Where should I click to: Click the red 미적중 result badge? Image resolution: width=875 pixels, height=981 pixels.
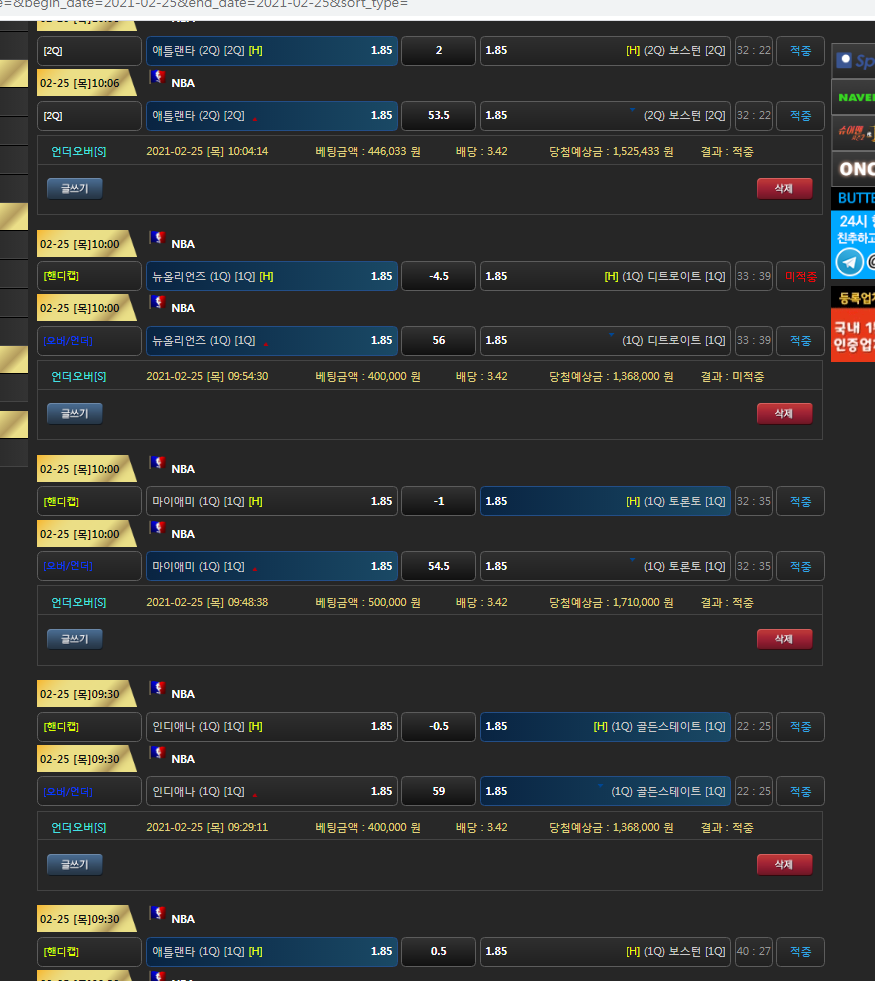[800, 276]
